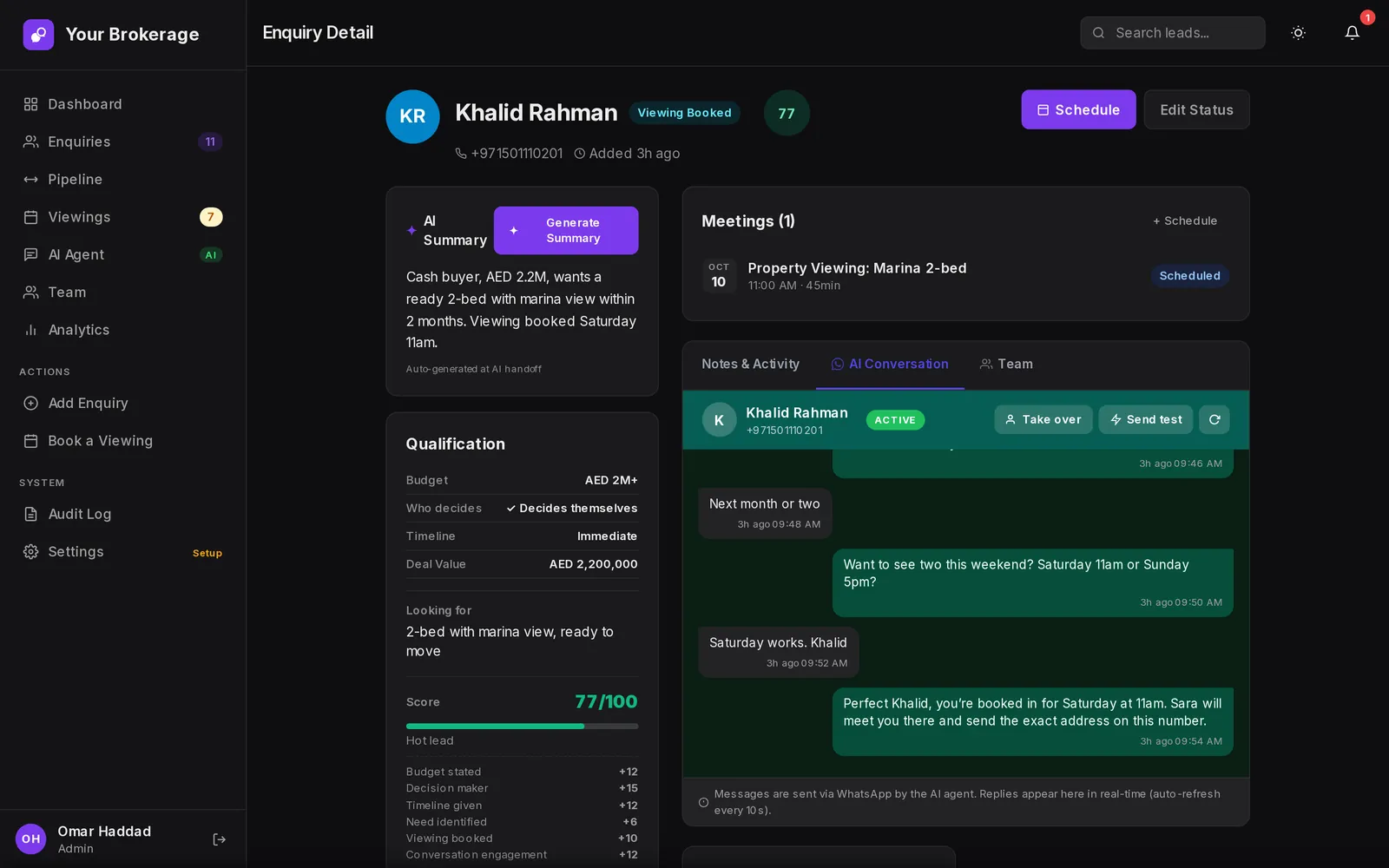The width and height of the screenshot is (1389, 868).
Task: Click the purple Schedule button
Action: [x=1078, y=110]
